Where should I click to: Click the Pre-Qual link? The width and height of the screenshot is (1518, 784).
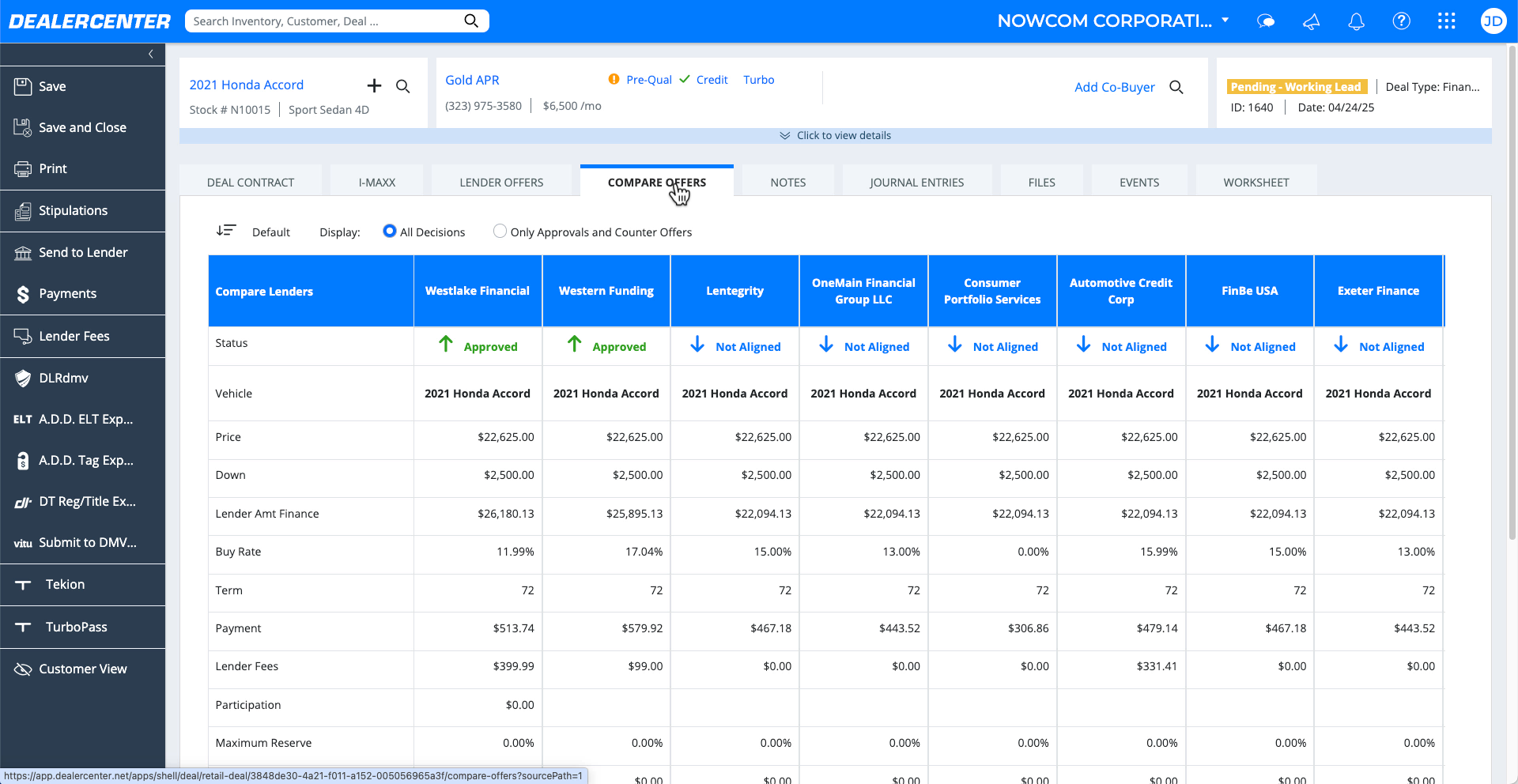[649, 80]
